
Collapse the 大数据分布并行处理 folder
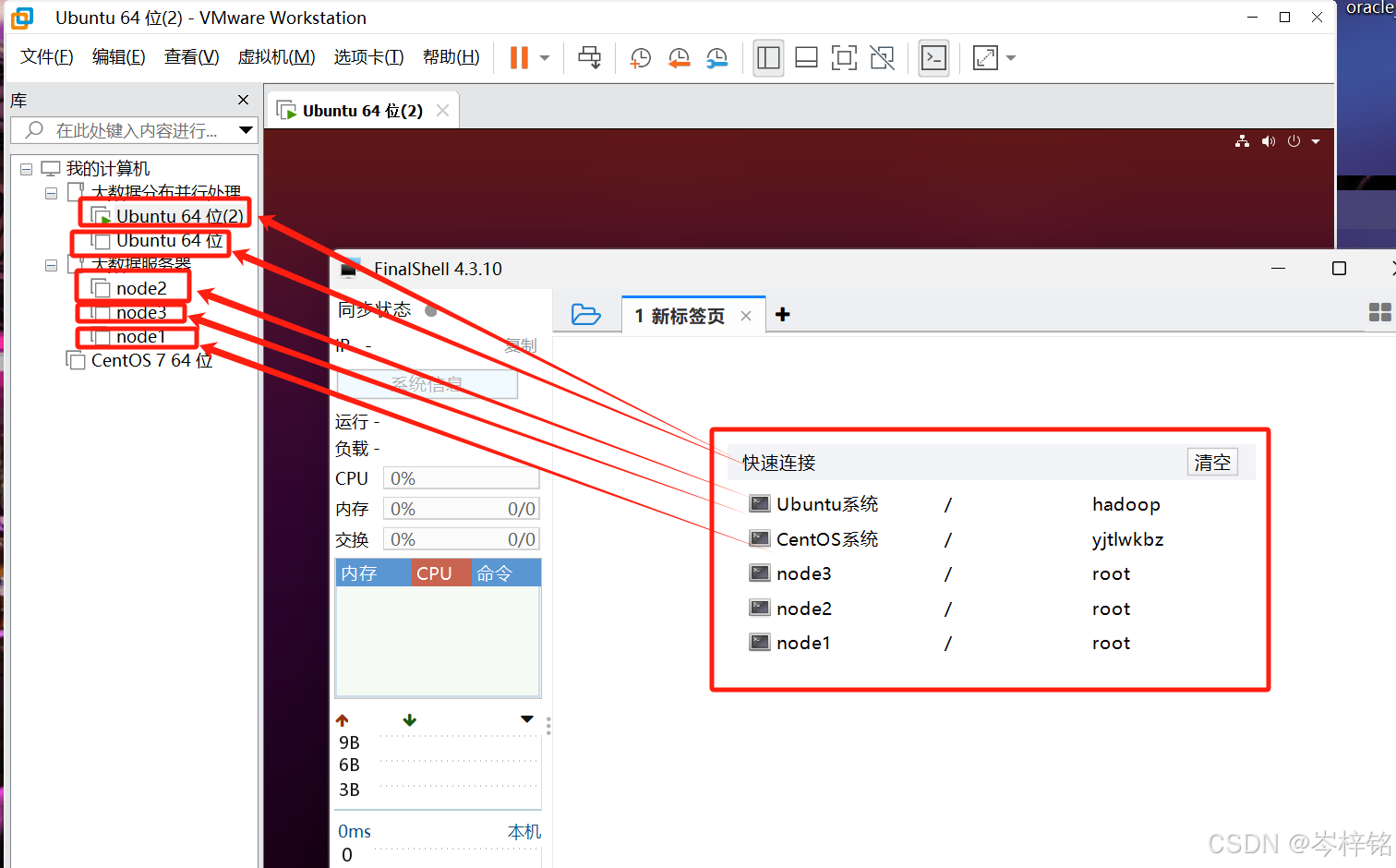pos(52,193)
